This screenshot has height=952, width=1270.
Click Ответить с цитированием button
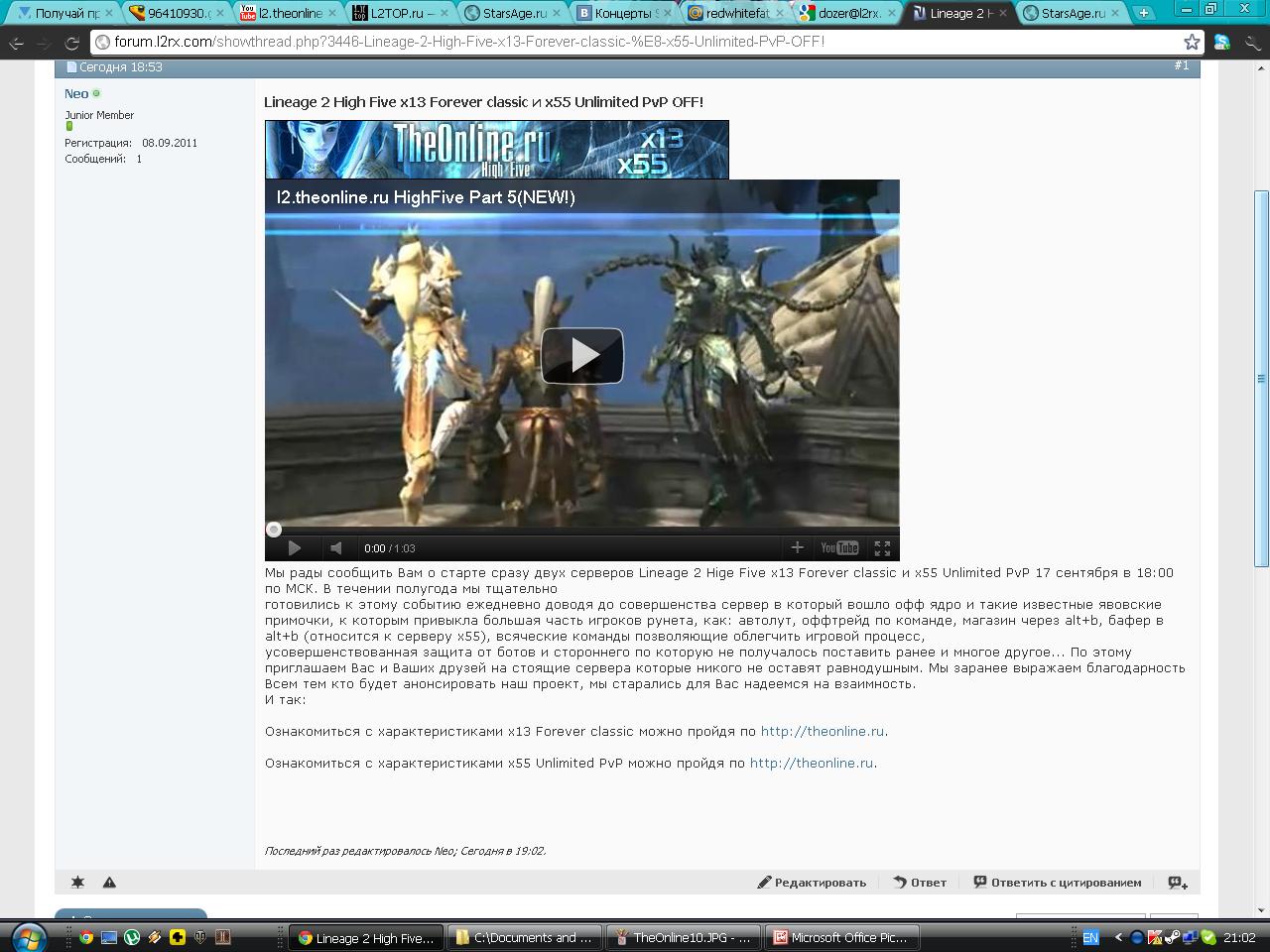point(1058,883)
